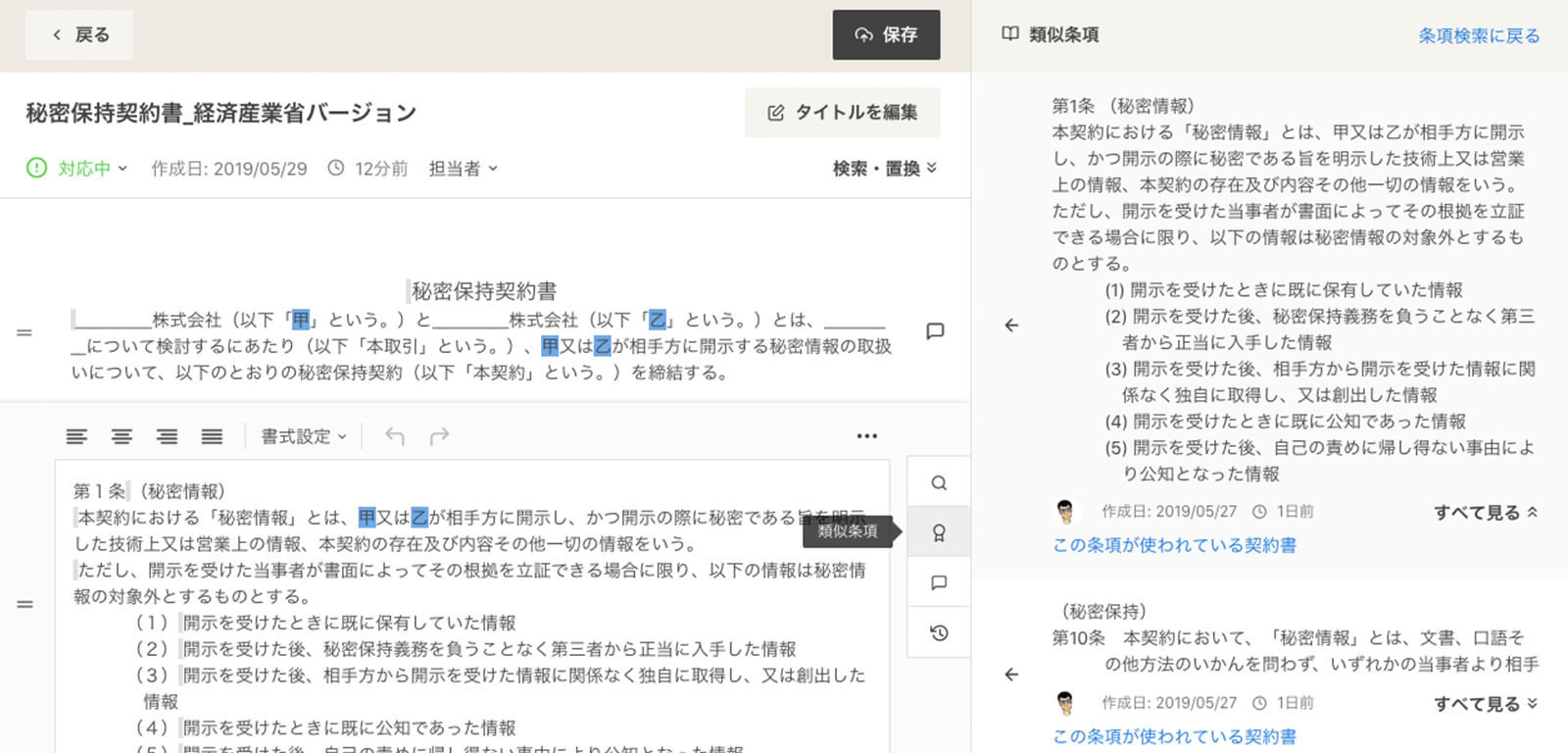The width and height of the screenshot is (1568, 753).
Task: Click the left-align text icon
Action: 76,436
